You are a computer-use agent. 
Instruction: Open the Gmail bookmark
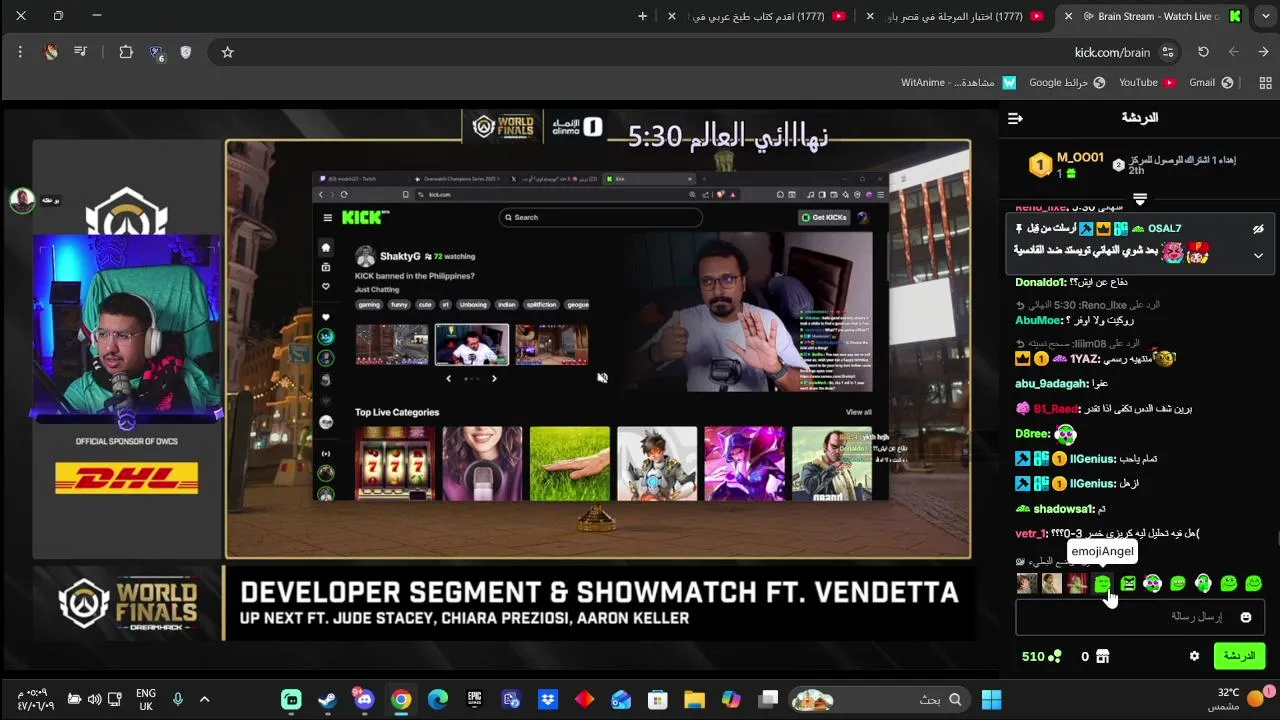point(1210,82)
